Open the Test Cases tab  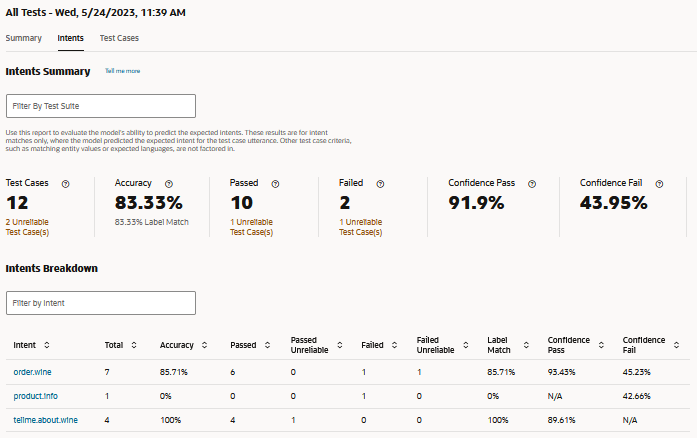(119, 38)
